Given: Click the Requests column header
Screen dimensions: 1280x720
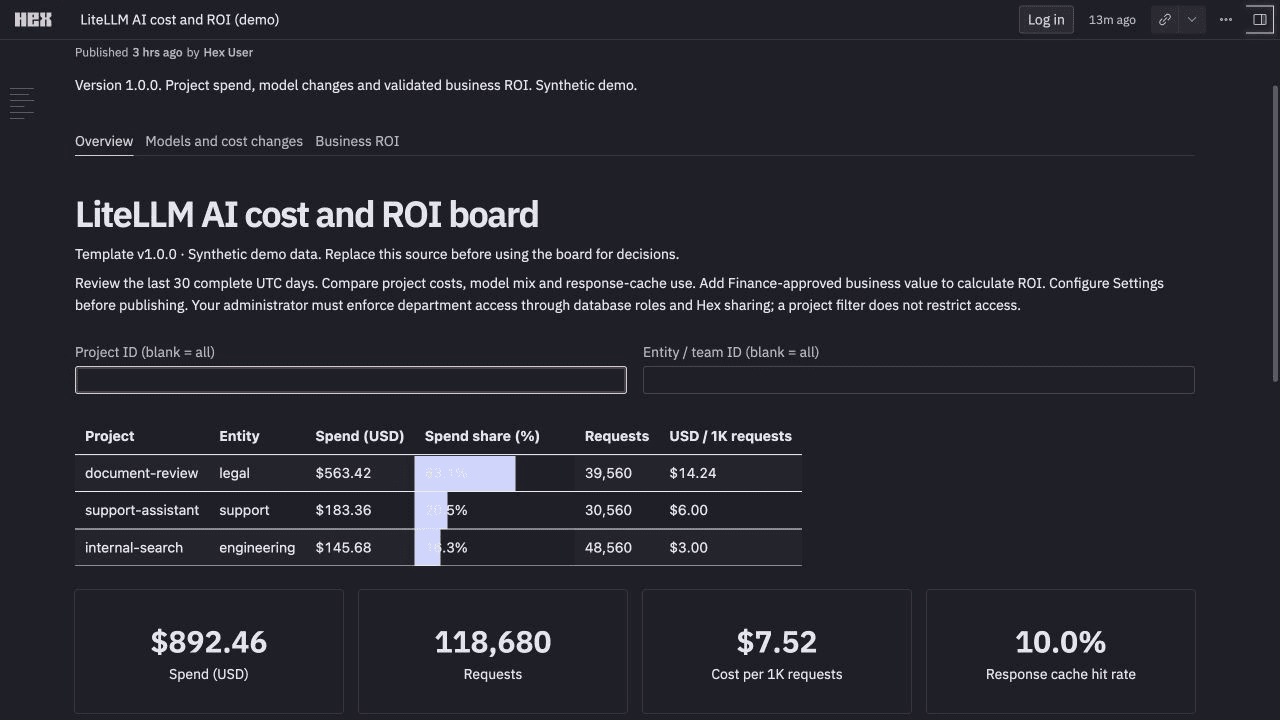Looking at the screenshot, I should [x=617, y=436].
